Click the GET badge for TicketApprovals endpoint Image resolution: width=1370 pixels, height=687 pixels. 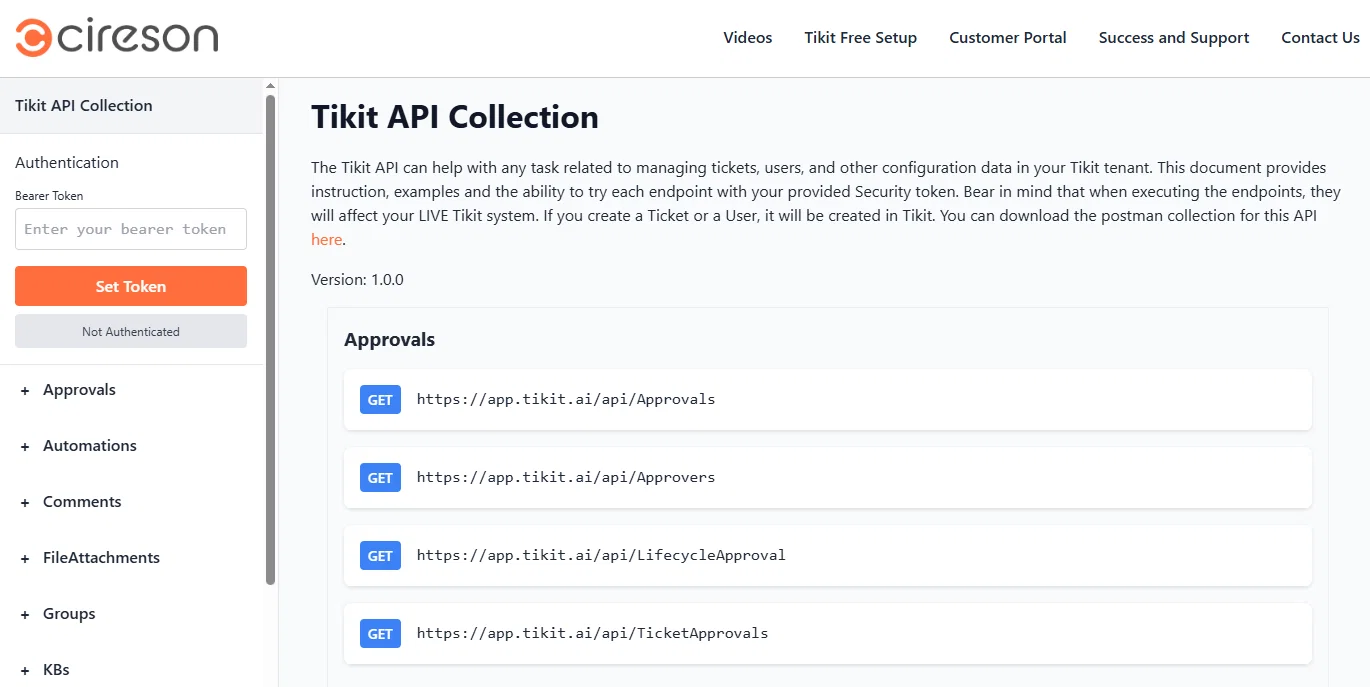pos(380,634)
